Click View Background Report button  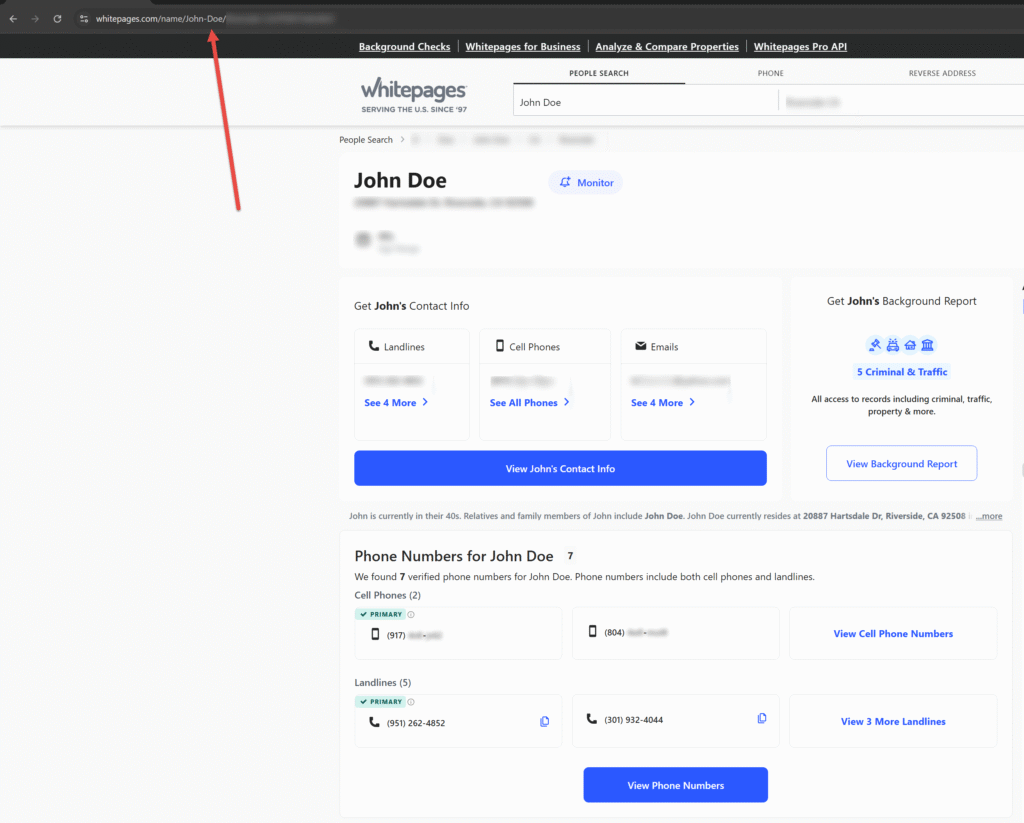tap(901, 464)
